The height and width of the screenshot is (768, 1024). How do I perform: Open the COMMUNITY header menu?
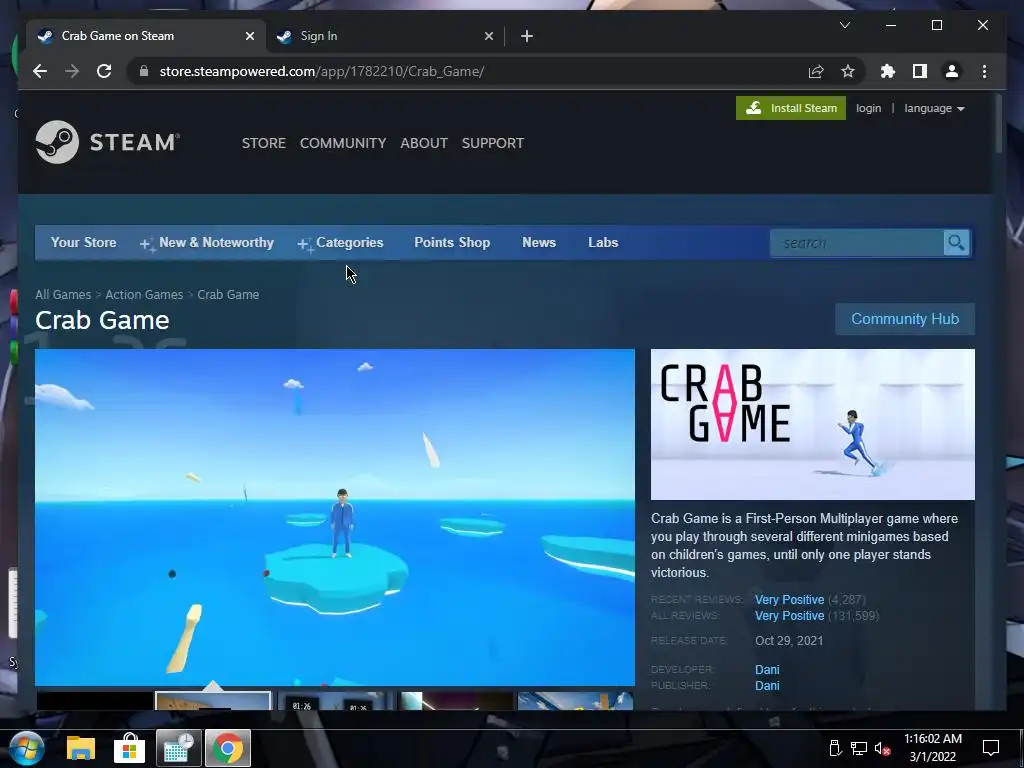pos(343,143)
